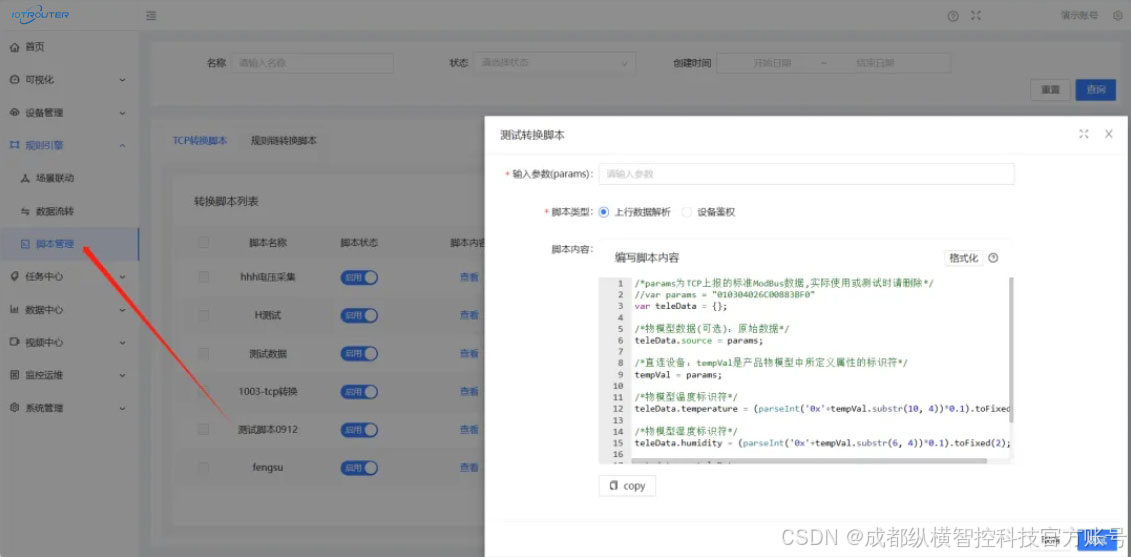Click code line 15 teleData.humidity
Screen dimensions: 1131x557
pyautogui.click(x=822, y=443)
